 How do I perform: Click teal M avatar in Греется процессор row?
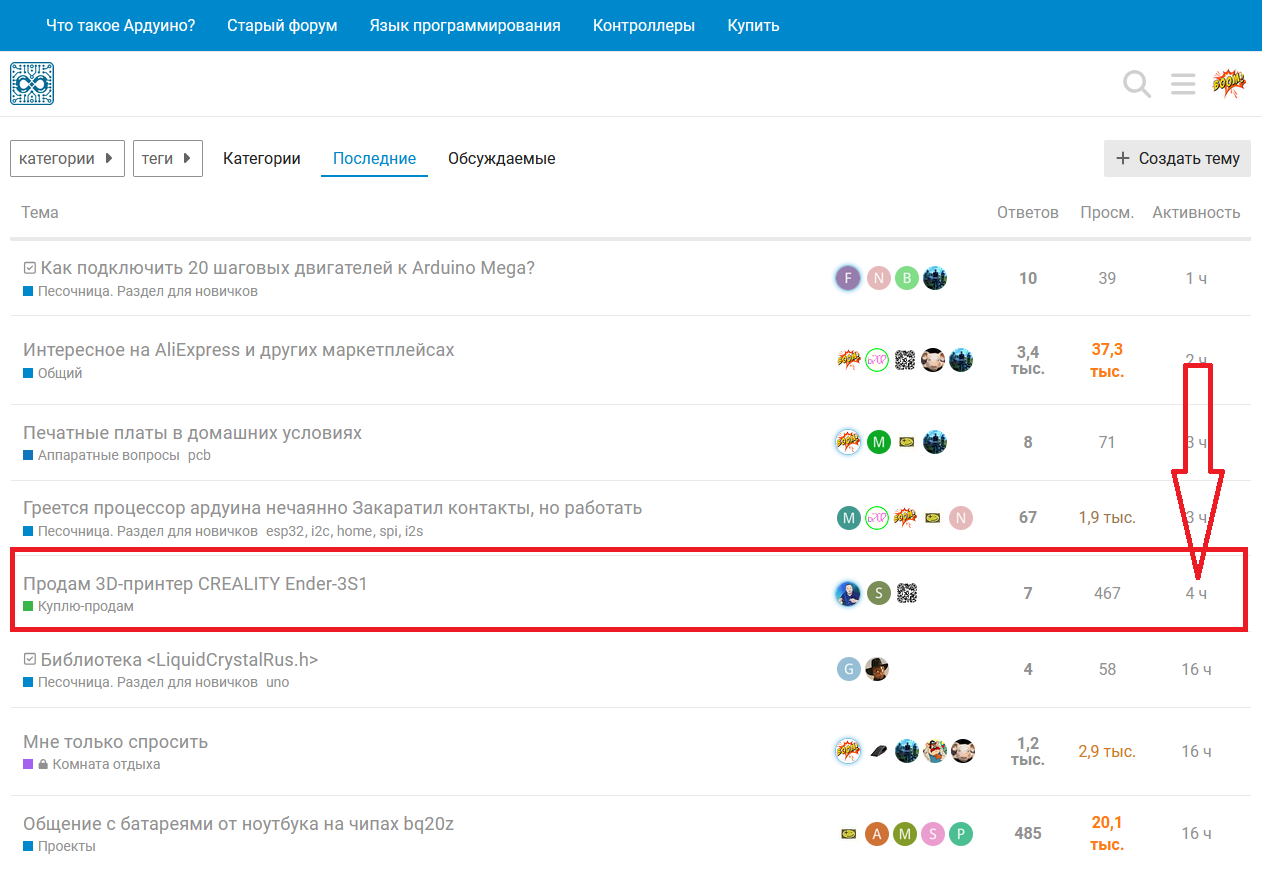click(x=849, y=518)
